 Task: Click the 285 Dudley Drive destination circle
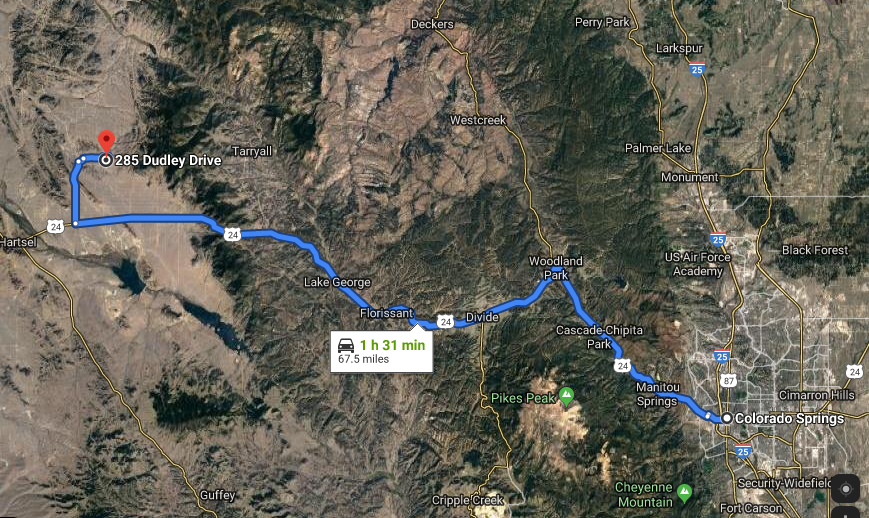(106, 160)
